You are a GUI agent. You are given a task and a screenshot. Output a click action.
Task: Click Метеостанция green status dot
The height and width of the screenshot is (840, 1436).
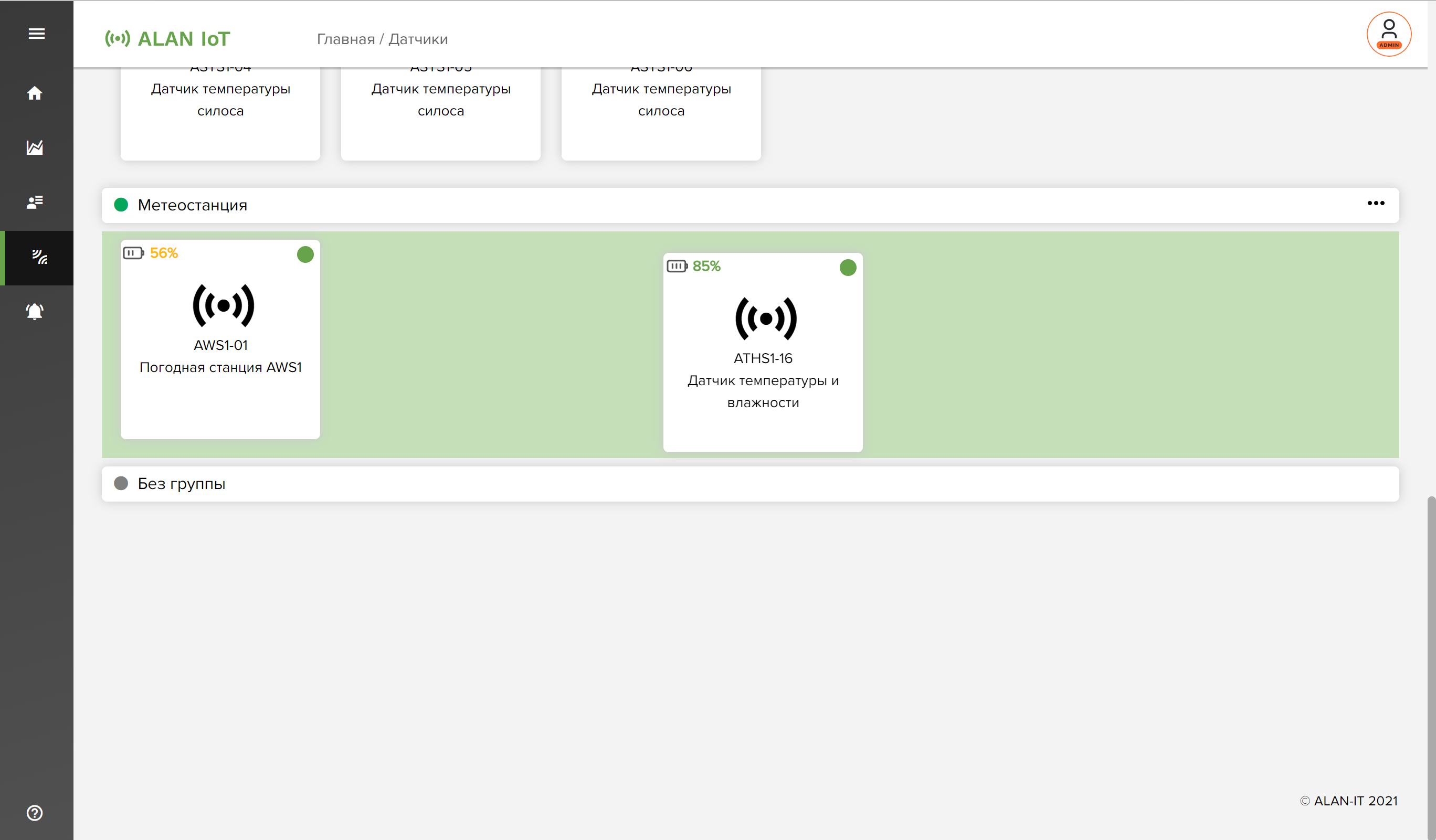pyautogui.click(x=121, y=205)
